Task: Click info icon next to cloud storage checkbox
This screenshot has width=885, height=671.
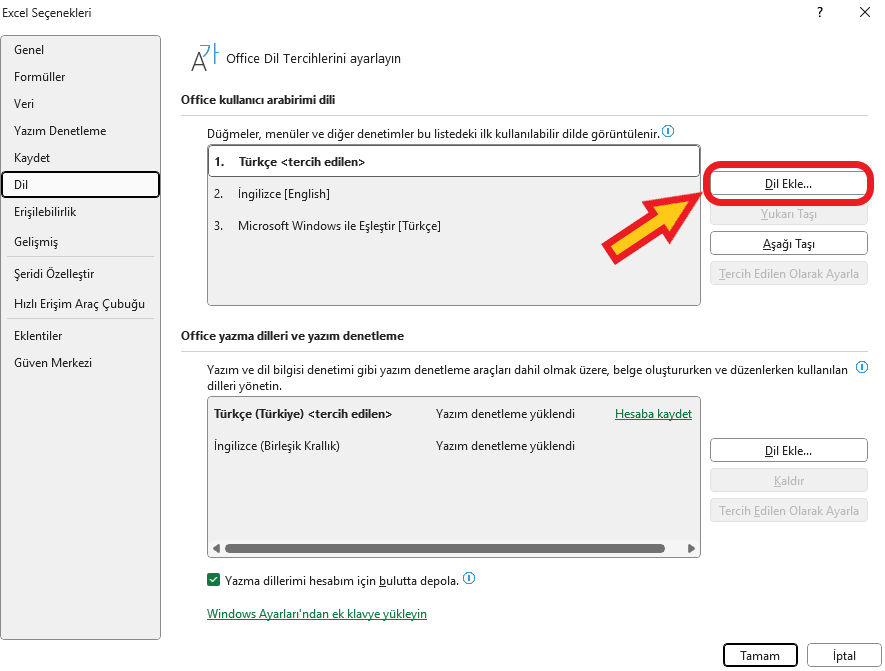Action: [x=469, y=578]
